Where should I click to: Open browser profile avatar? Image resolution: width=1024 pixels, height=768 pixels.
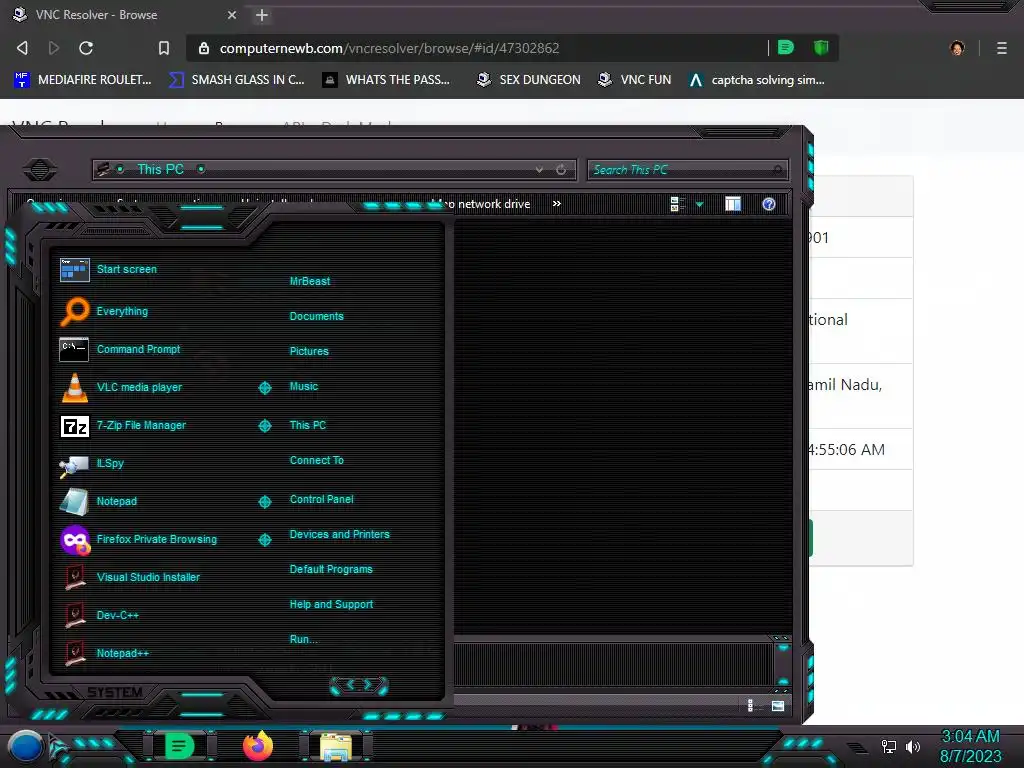tap(957, 48)
